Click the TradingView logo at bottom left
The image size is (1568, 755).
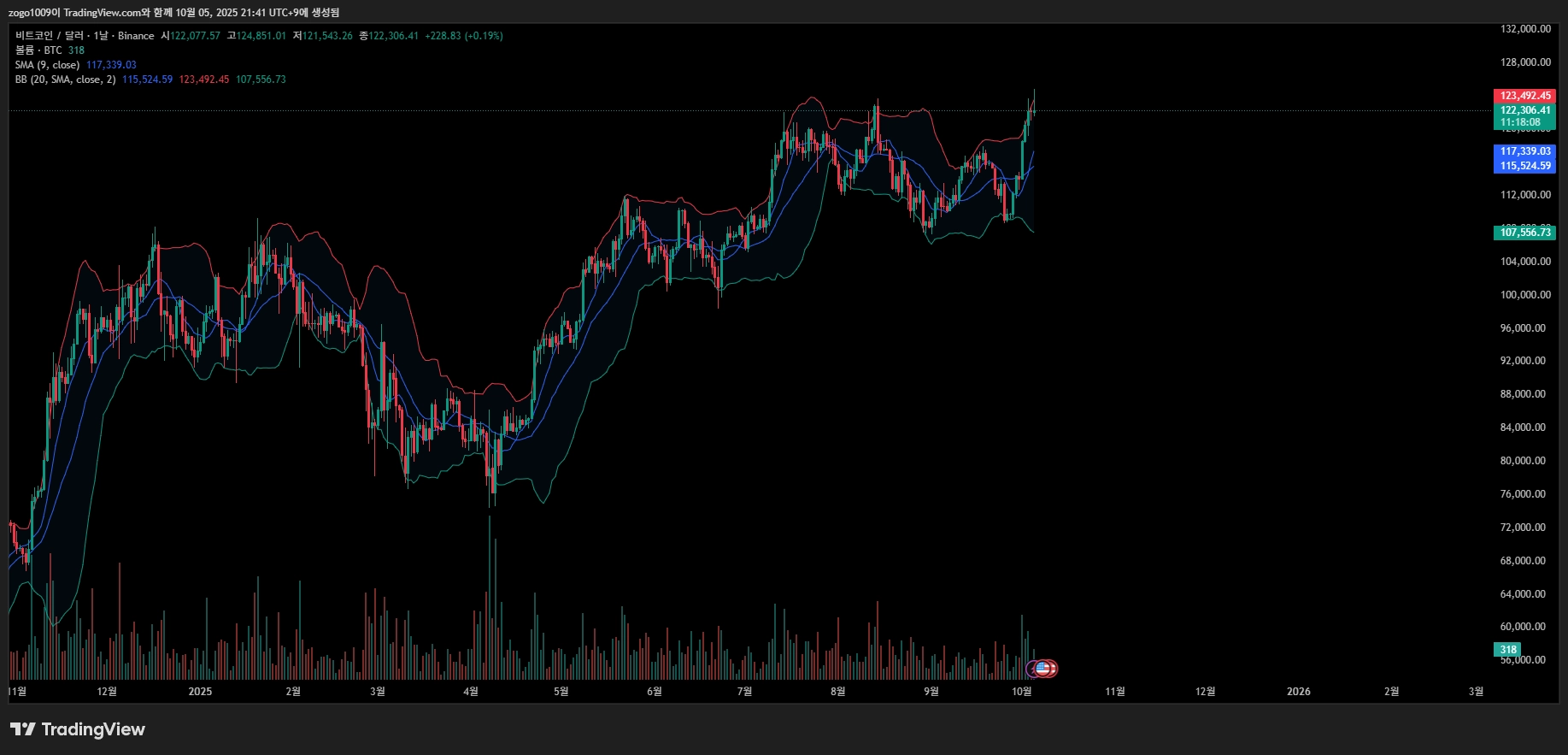[x=78, y=729]
